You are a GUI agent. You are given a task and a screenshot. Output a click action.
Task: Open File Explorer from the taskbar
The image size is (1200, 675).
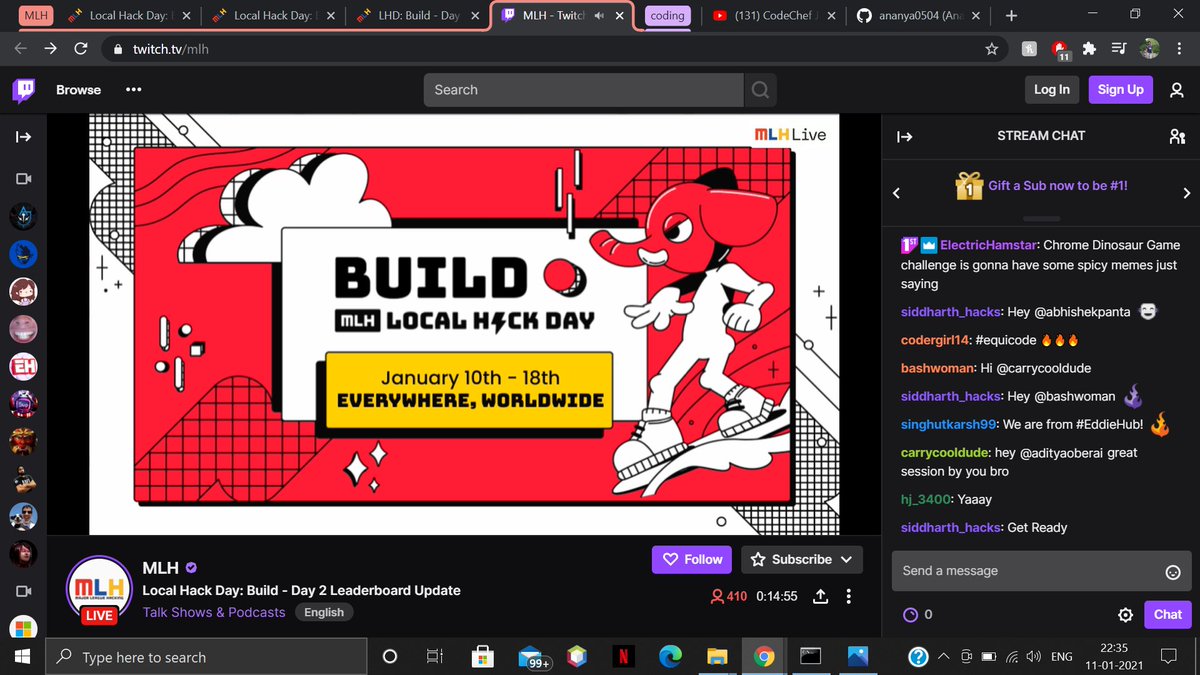point(717,657)
